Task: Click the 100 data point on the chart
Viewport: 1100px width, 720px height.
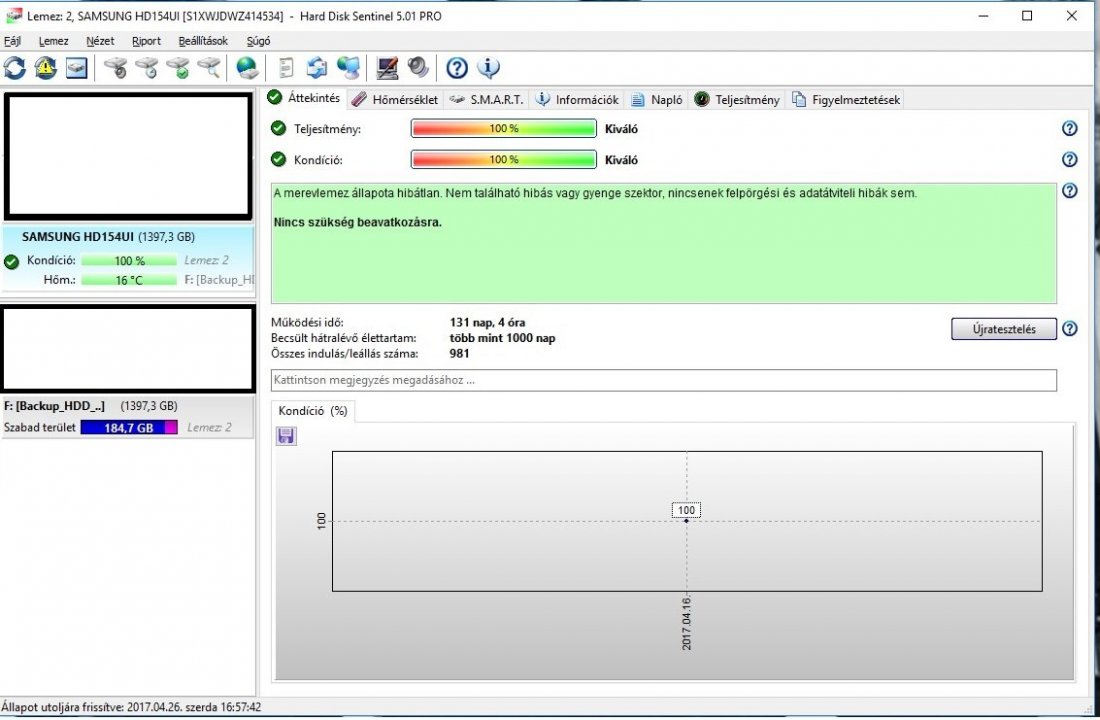Action: pos(686,520)
